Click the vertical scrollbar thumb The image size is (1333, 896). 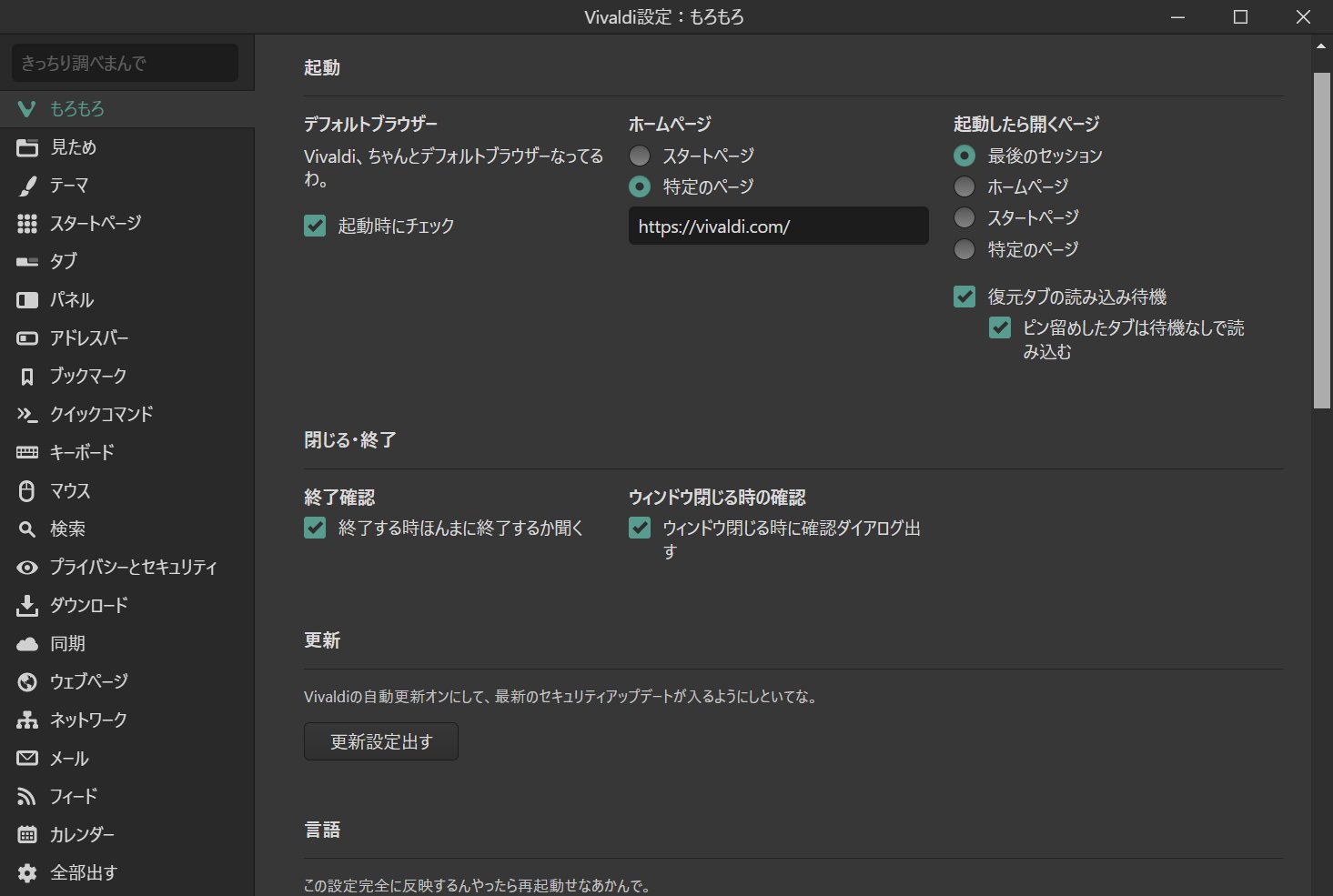point(1322,241)
